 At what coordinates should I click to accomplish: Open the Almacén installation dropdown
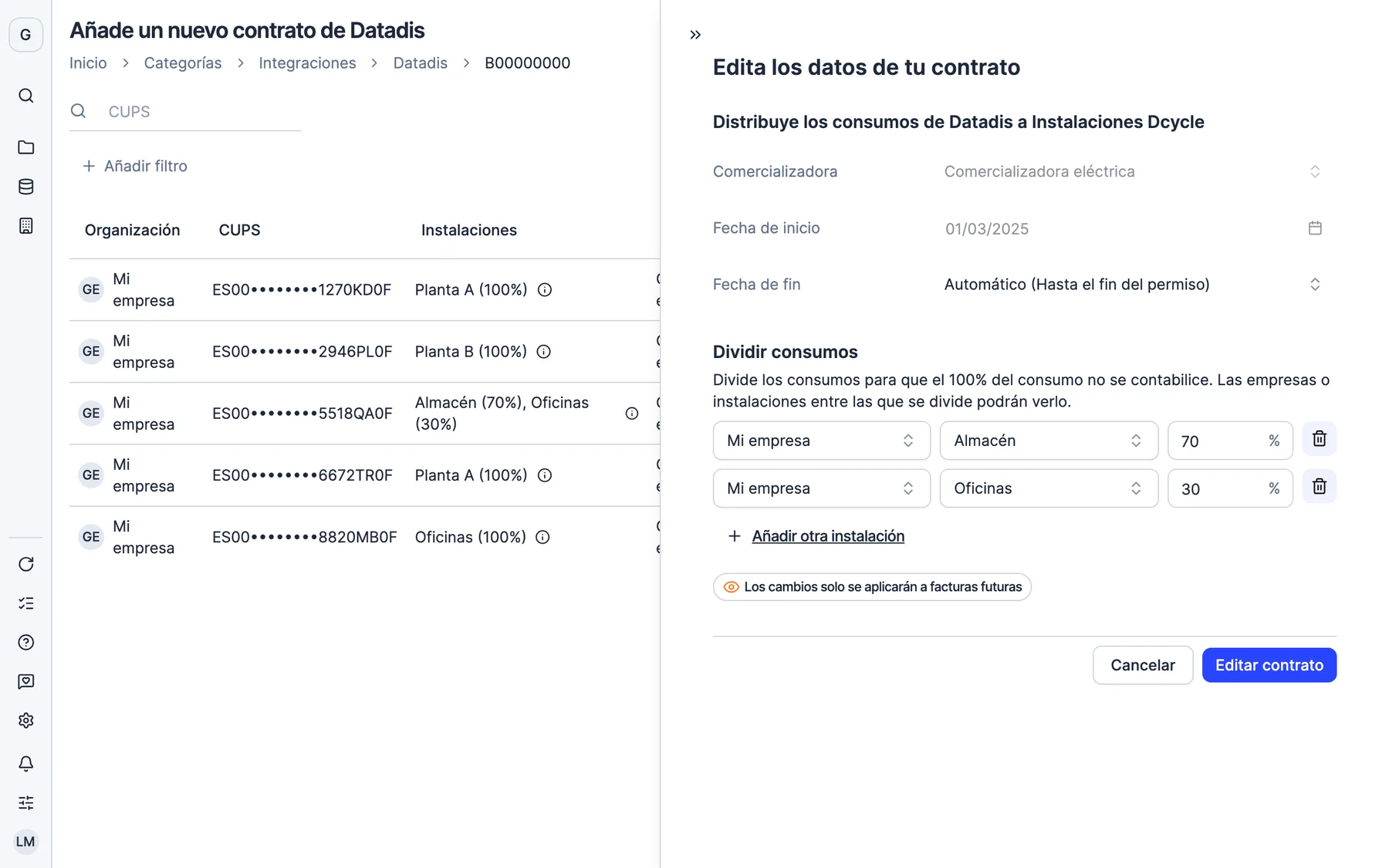point(1049,441)
